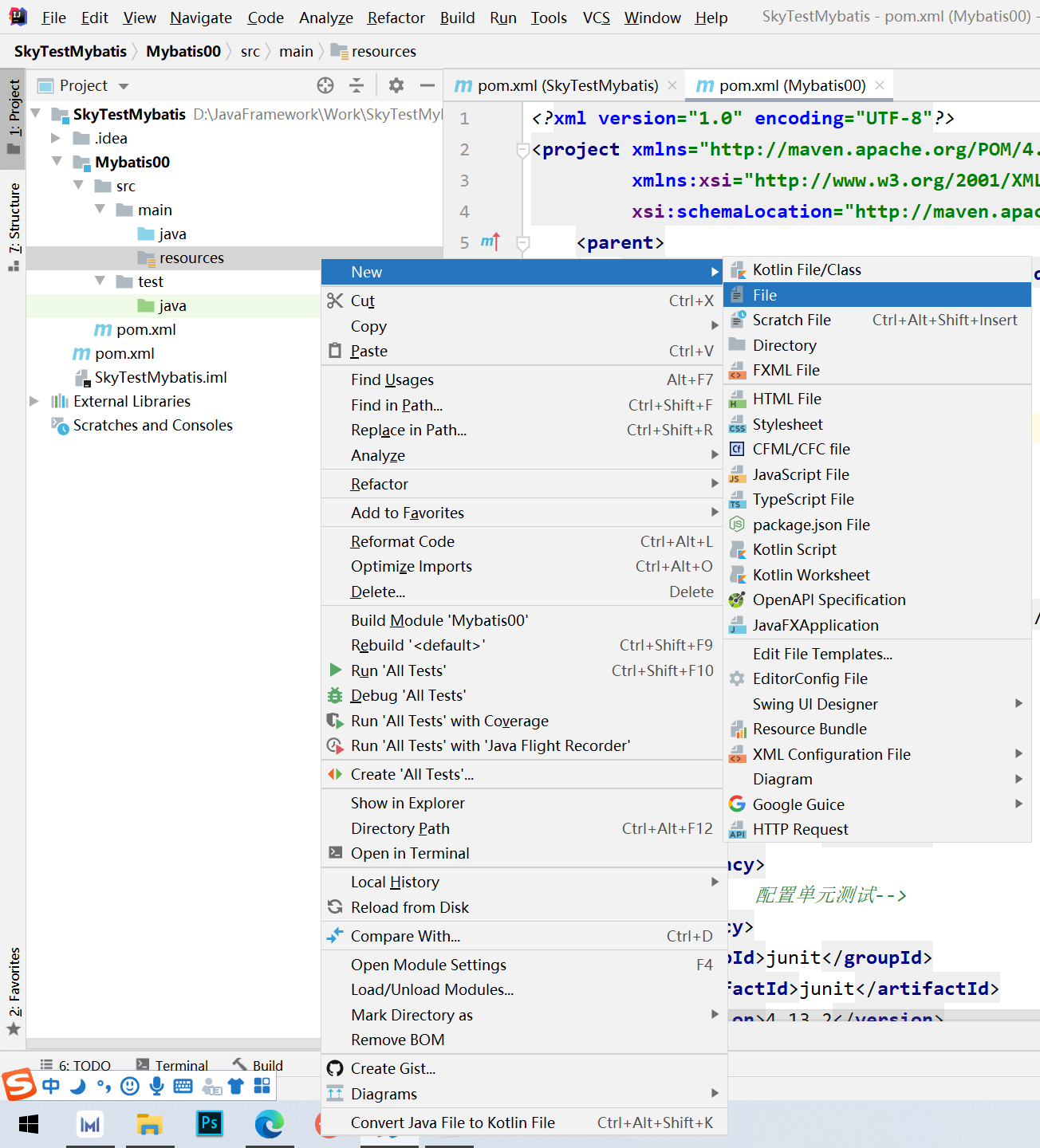Screen dimensions: 1040x1148
Task: Click the collapse all icon in Project panel
Action: pyautogui.click(x=357, y=85)
